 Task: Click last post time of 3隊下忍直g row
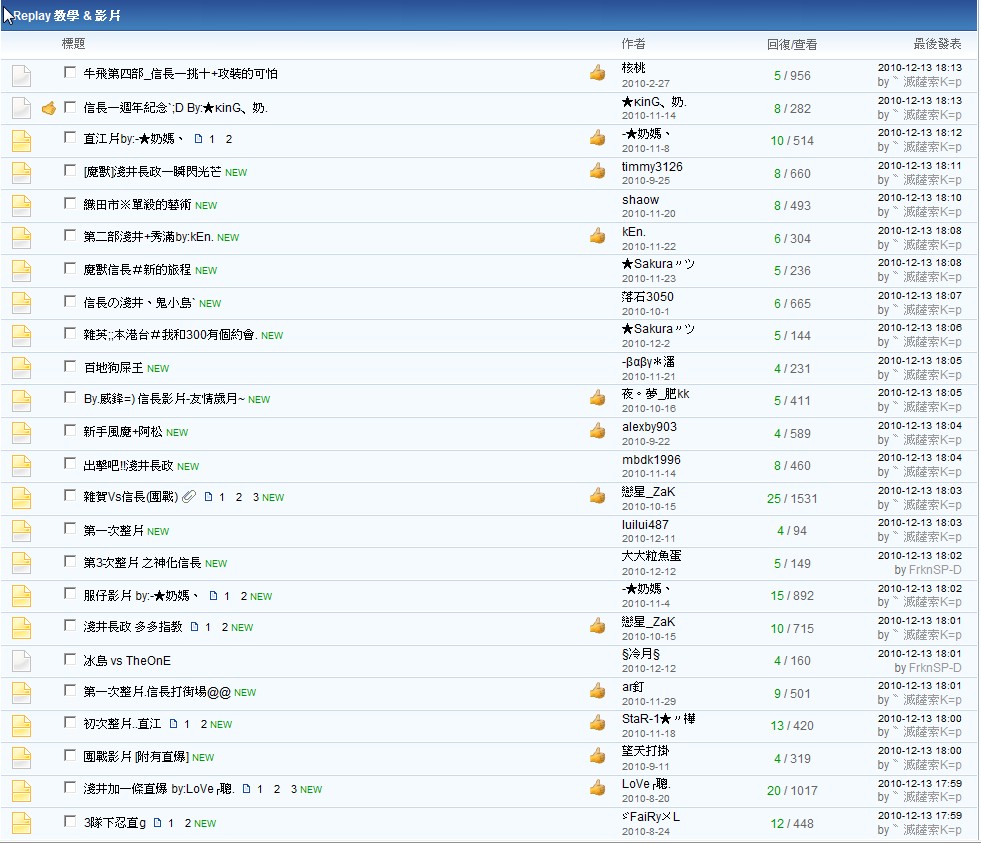pyautogui.click(x=920, y=816)
